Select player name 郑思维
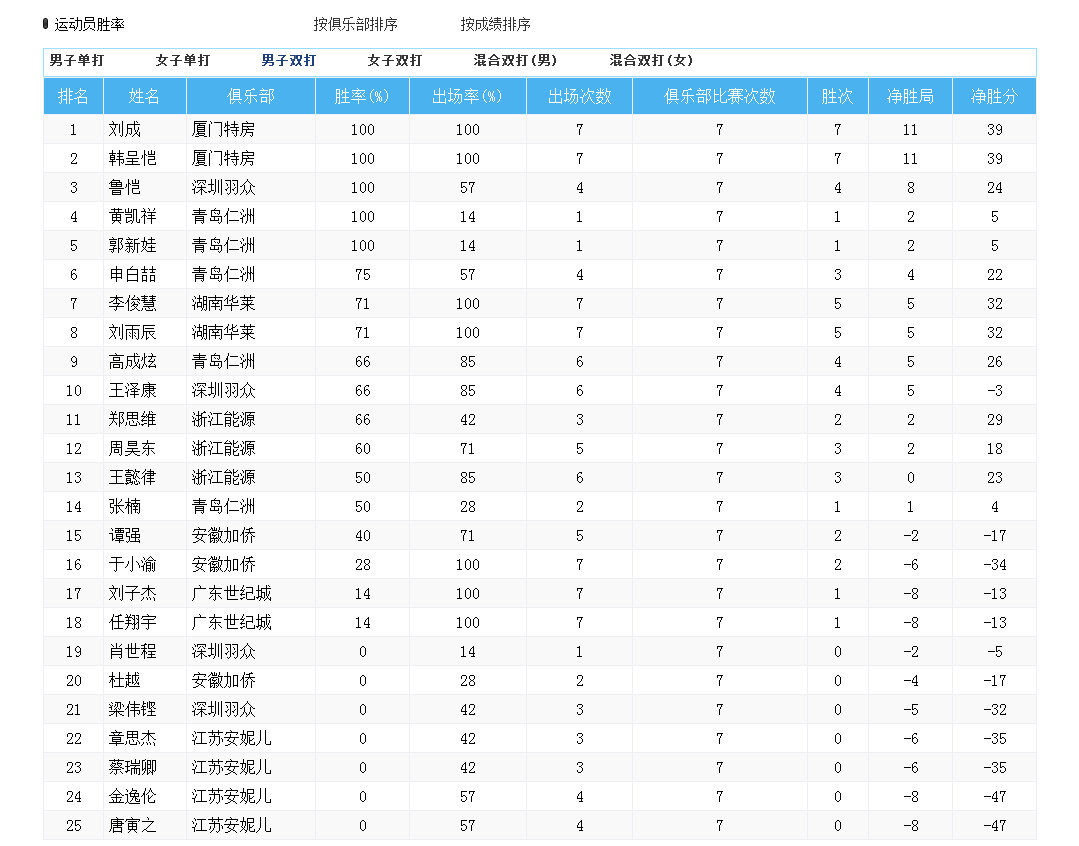 132,419
